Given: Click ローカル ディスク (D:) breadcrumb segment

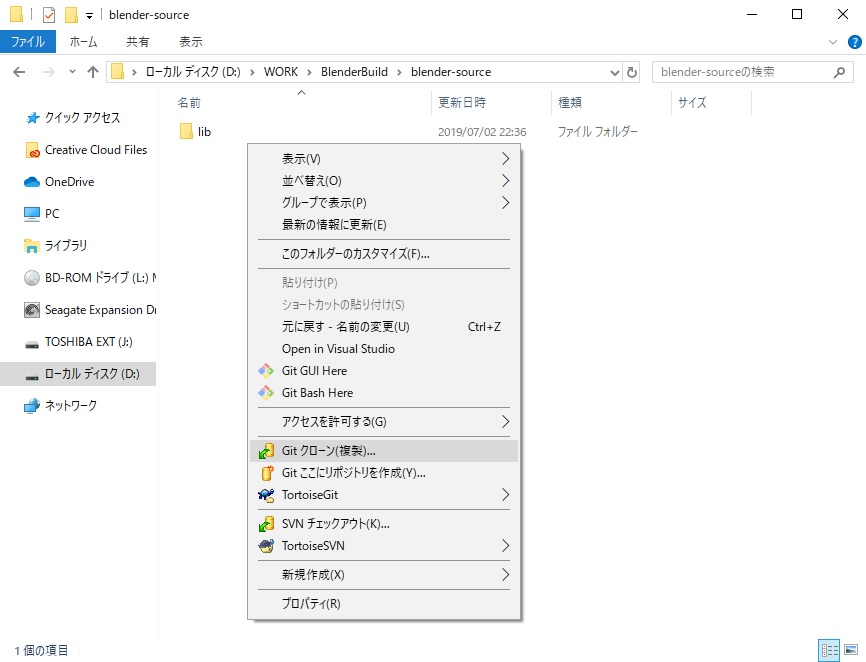Looking at the screenshot, I should 193,72.
